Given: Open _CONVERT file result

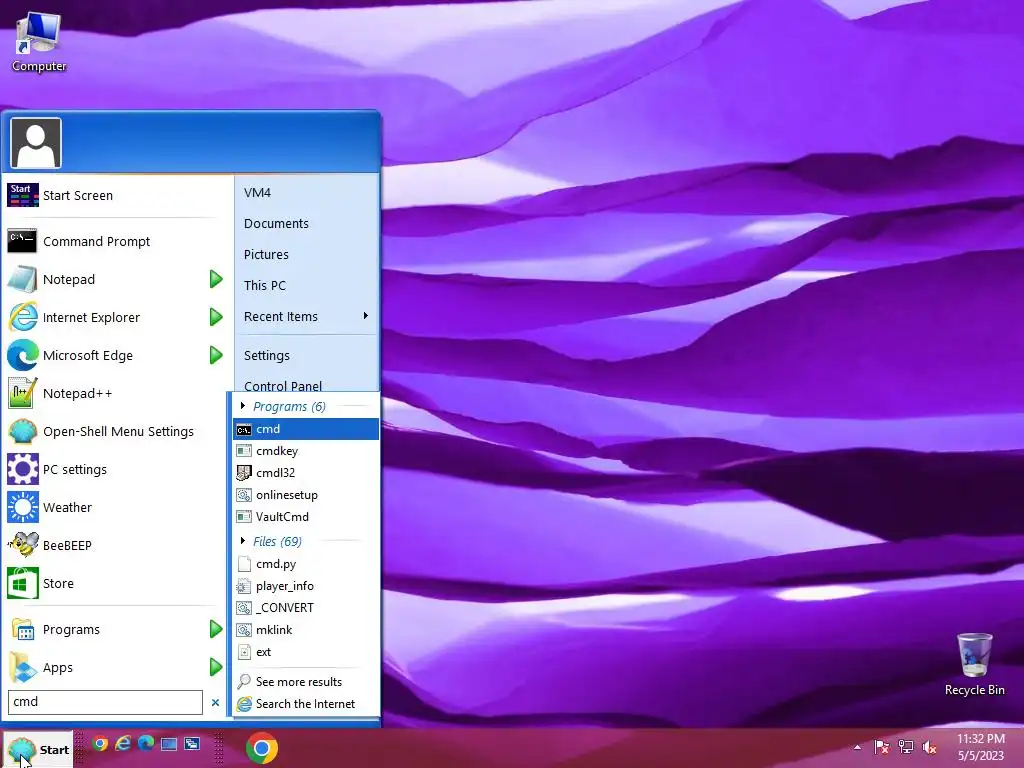Looking at the screenshot, I should [306, 608].
